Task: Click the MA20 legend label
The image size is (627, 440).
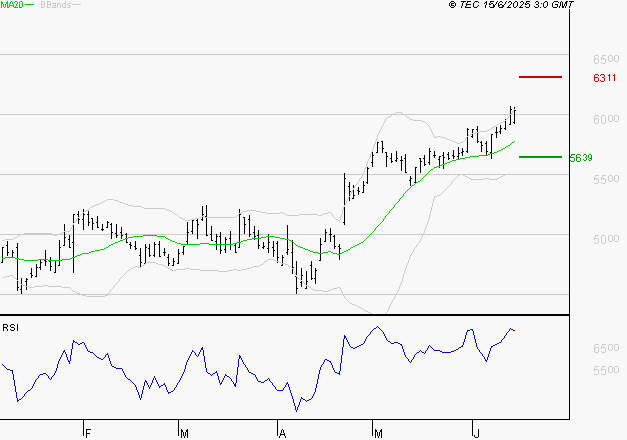Action: click(11, 6)
